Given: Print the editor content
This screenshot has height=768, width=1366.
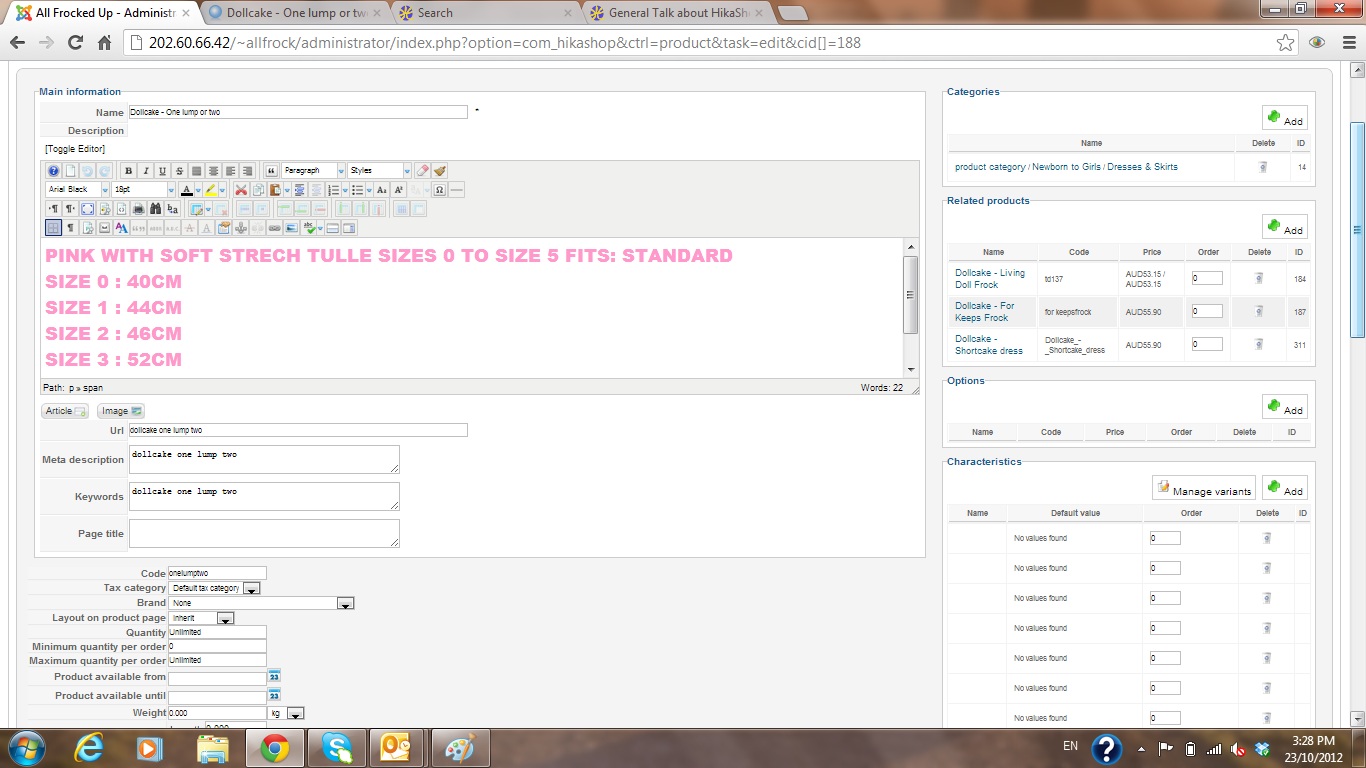Looking at the screenshot, I should pyautogui.click(x=138, y=209).
